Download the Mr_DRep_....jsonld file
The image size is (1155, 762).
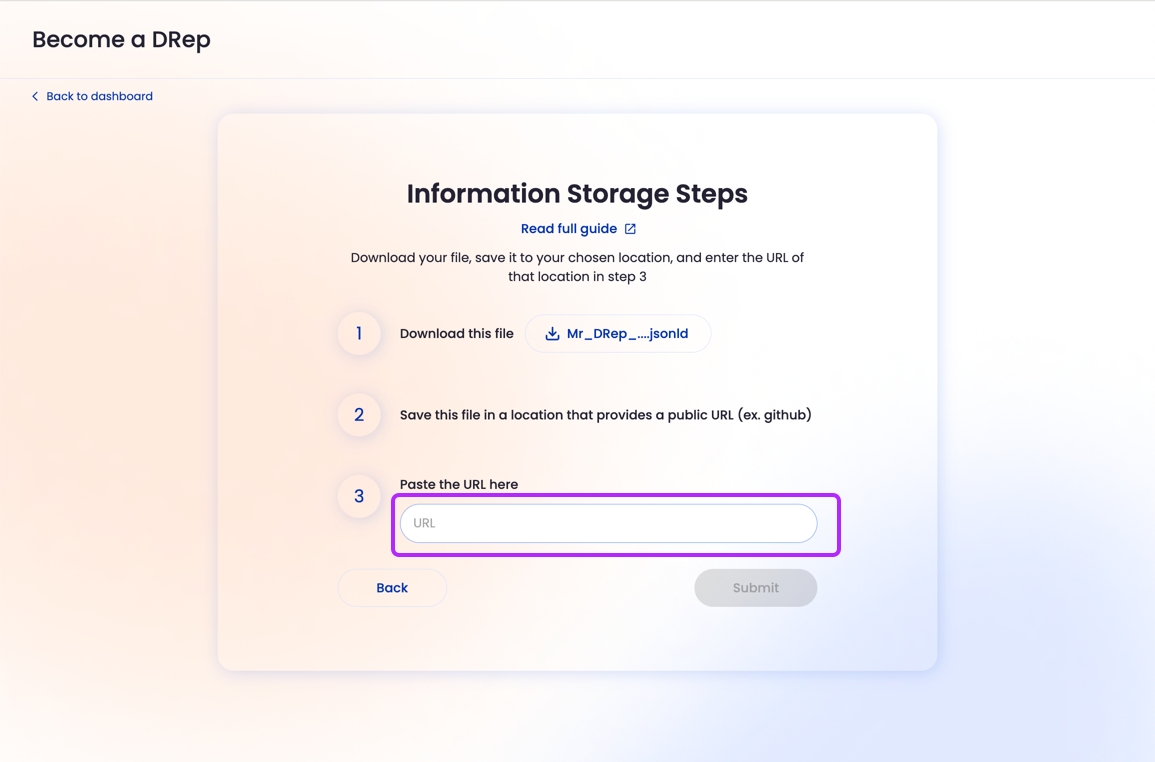[627, 334]
